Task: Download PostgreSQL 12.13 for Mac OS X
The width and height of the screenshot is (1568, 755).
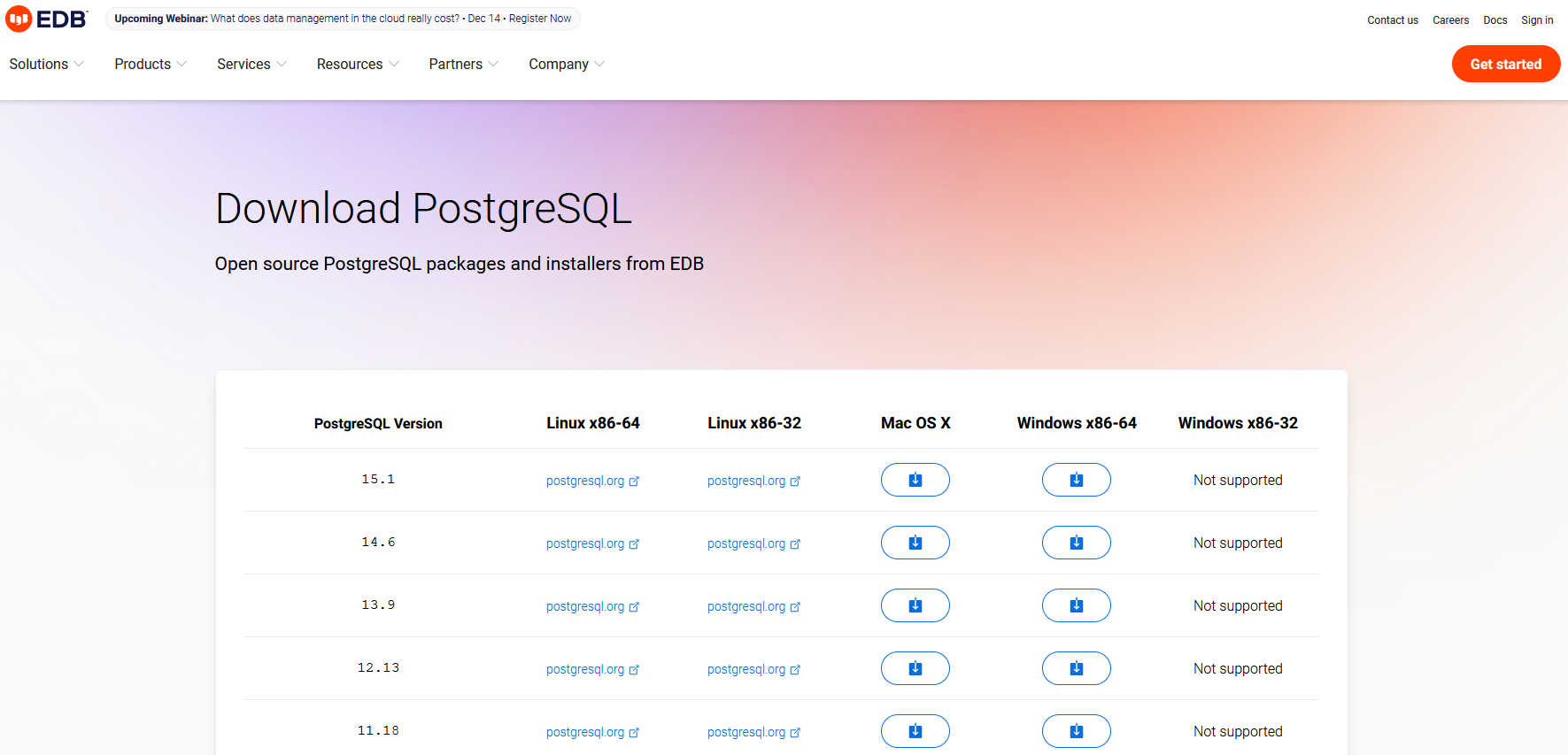Action: coord(915,668)
